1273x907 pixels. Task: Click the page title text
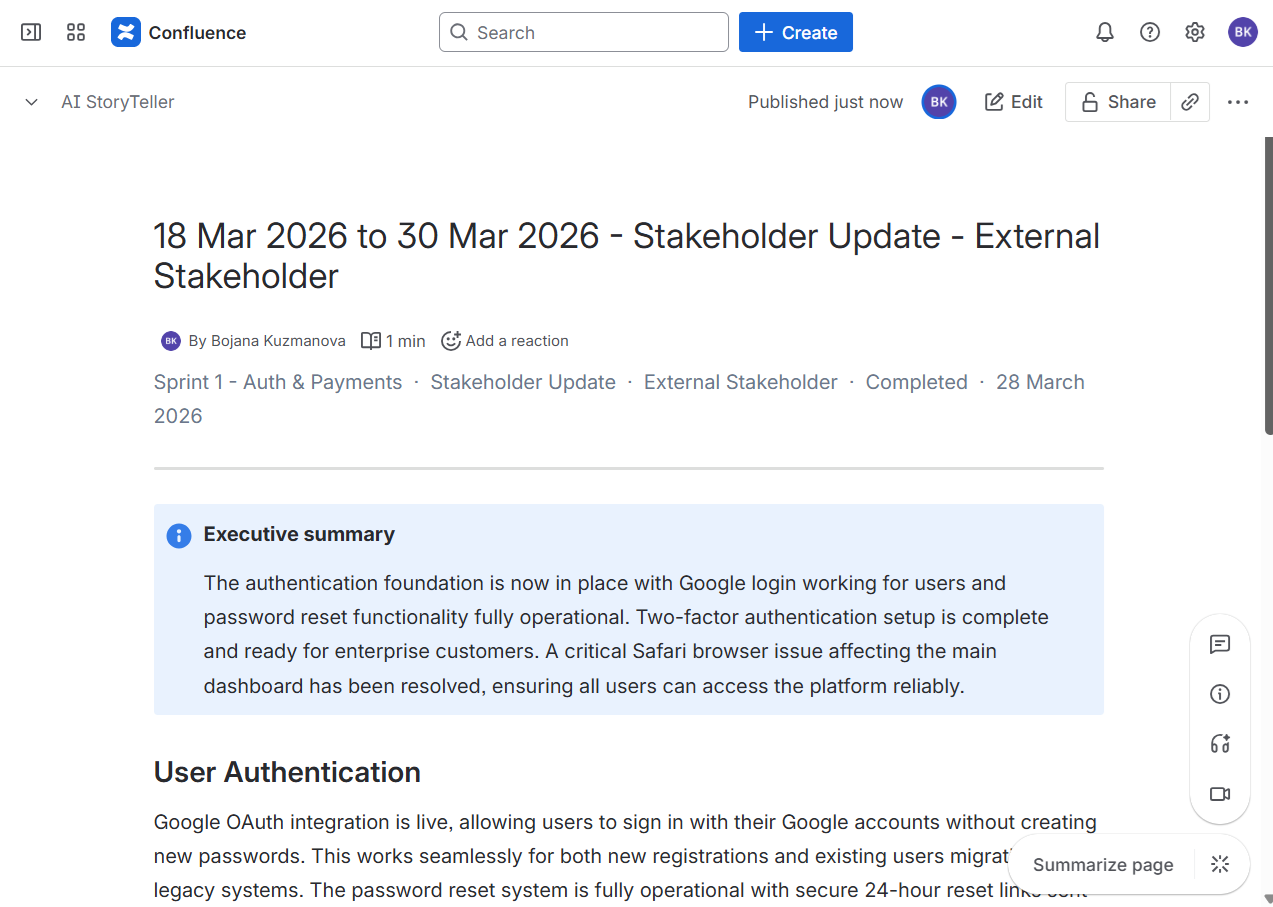(x=627, y=256)
